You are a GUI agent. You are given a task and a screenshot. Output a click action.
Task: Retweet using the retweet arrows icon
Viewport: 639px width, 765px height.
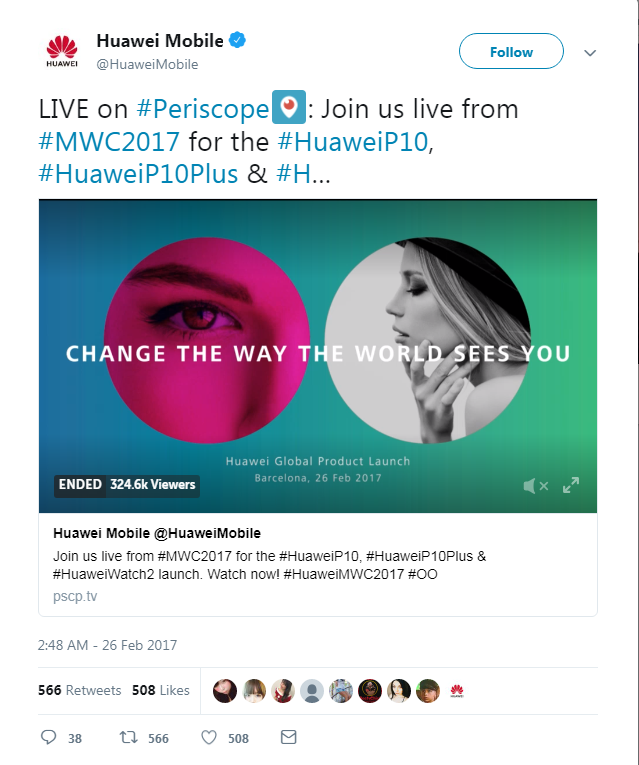point(129,737)
